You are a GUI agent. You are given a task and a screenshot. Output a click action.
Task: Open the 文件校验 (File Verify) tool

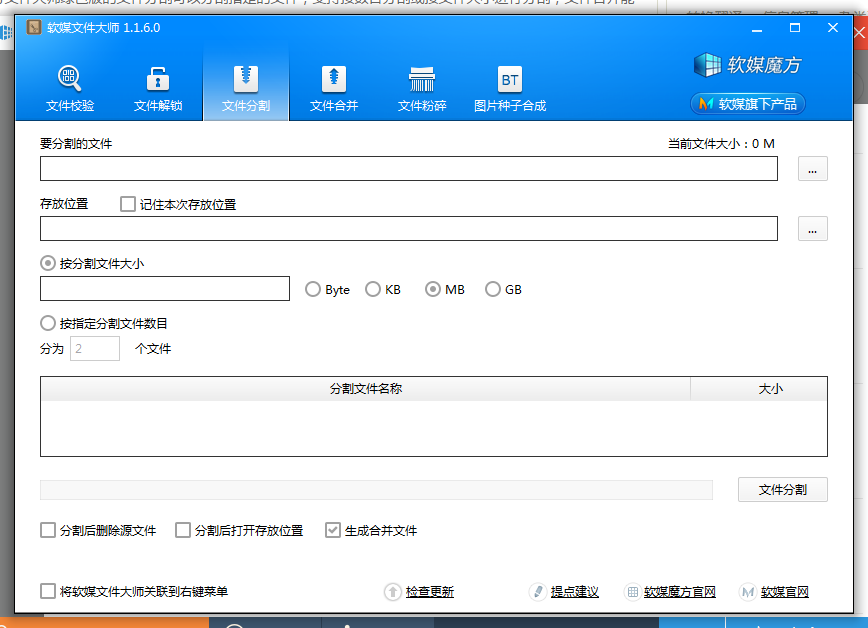click(x=70, y=87)
